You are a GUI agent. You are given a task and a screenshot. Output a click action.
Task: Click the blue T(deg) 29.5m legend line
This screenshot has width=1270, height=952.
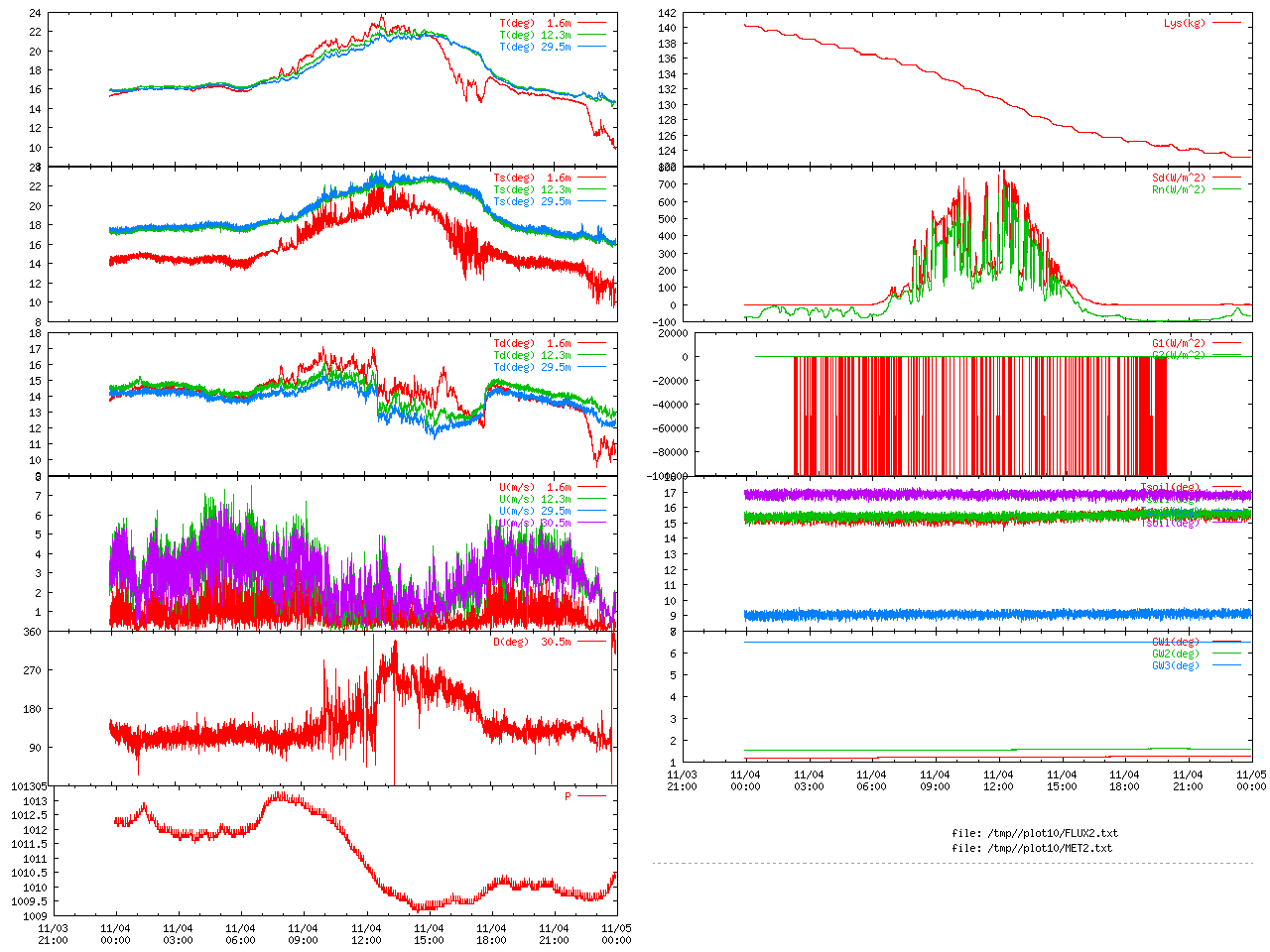coord(591,47)
